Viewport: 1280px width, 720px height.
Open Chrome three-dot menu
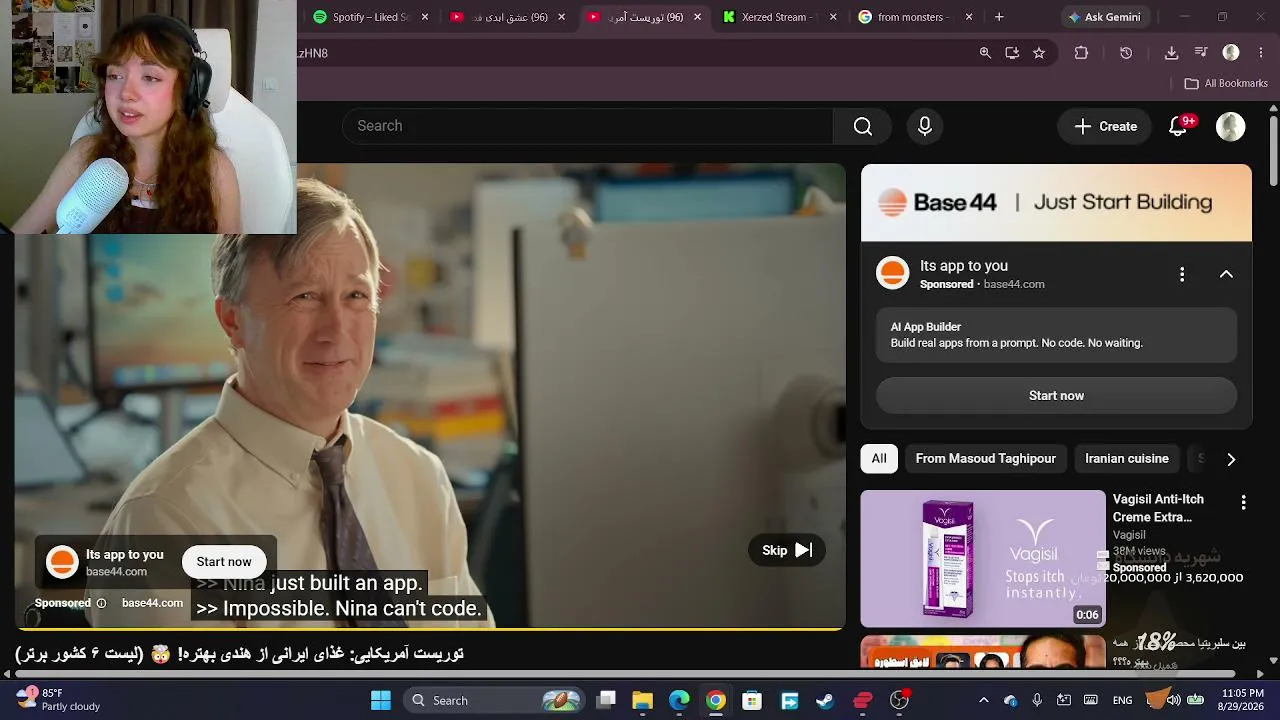(x=1260, y=53)
